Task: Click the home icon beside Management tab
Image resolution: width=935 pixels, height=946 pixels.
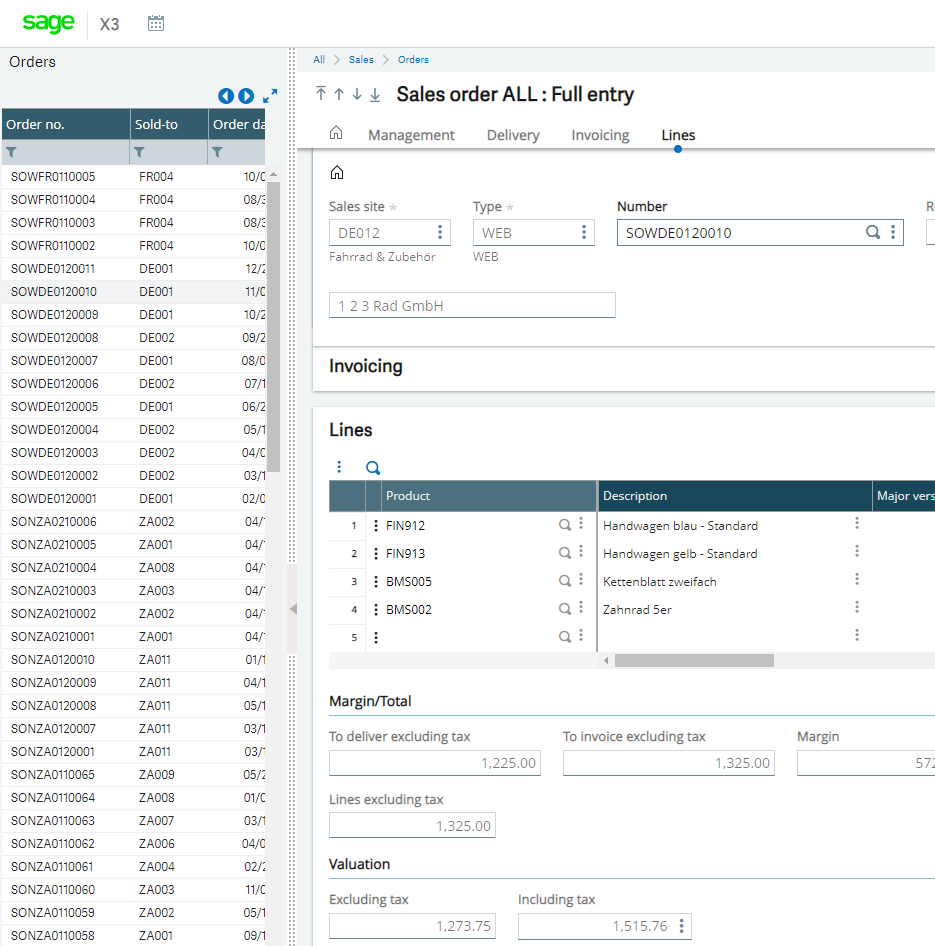Action: (x=336, y=134)
